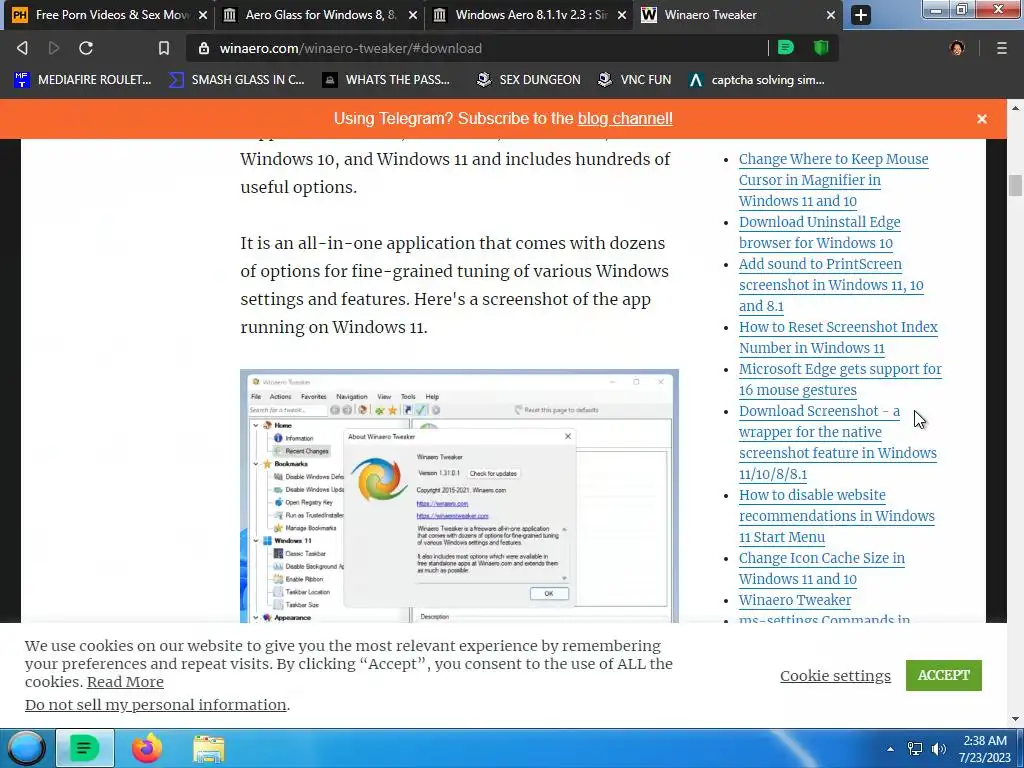This screenshot has width=1024, height=768.
Task: Open MEDIAFIRE ROULET... bookmark
Action: coord(82,80)
